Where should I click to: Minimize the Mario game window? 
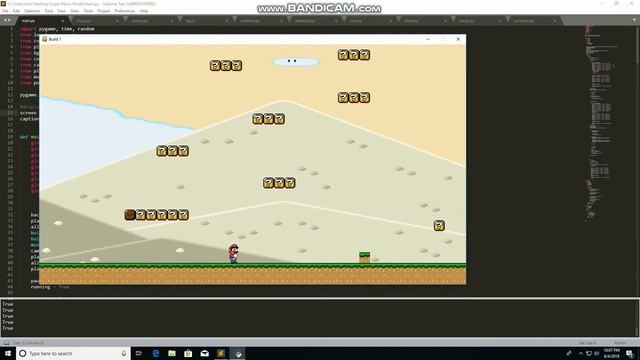428,39
